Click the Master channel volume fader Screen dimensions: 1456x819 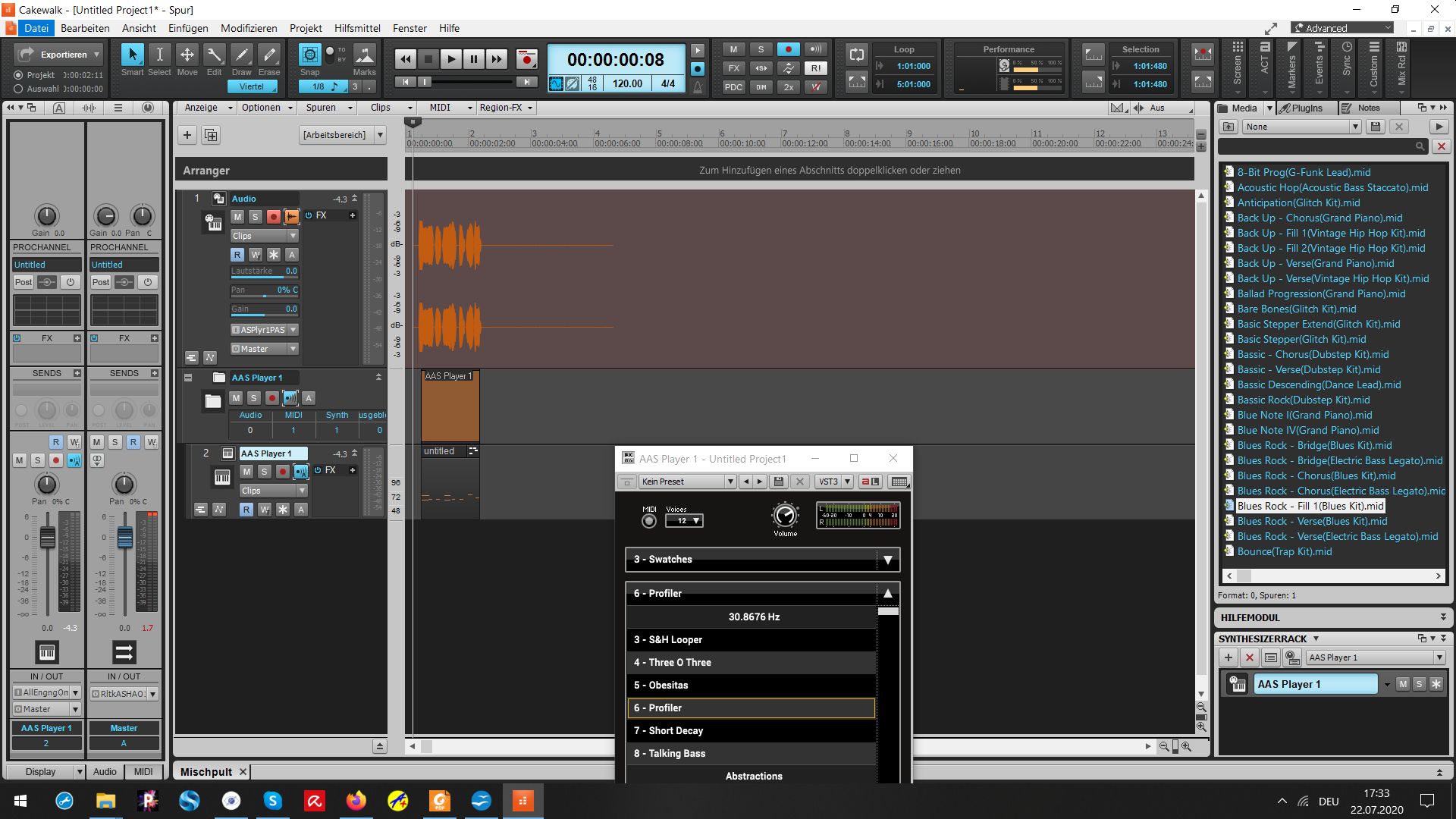point(124,538)
